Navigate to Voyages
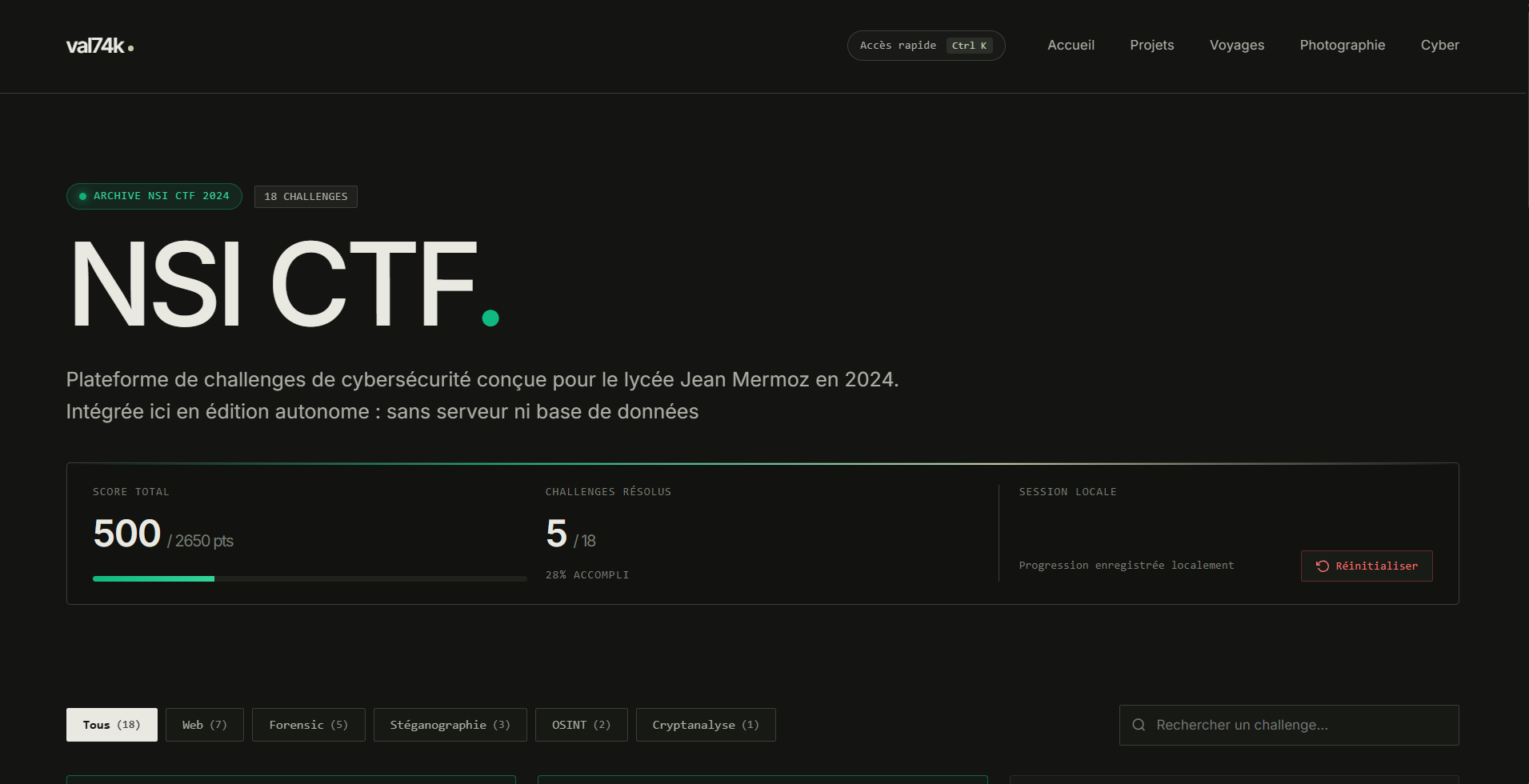Screen dimensions: 1529x784 pyautogui.click(x=1236, y=45)
